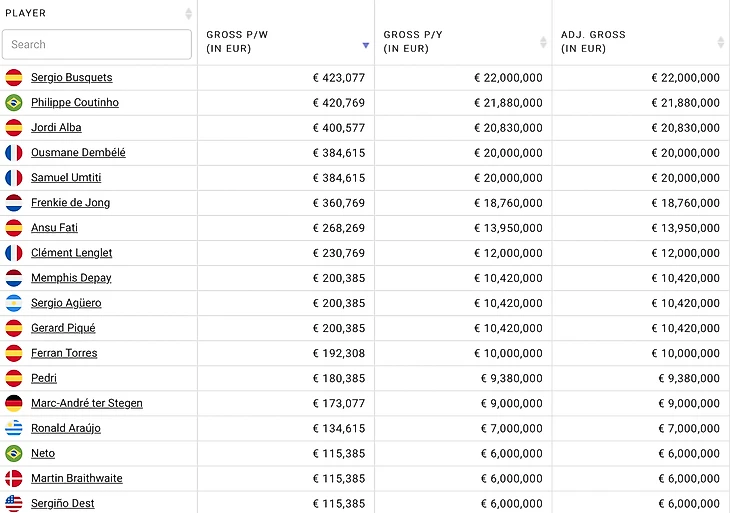Click the Netherlands flag beside Frenkie de Jong

tap(14, 203)
